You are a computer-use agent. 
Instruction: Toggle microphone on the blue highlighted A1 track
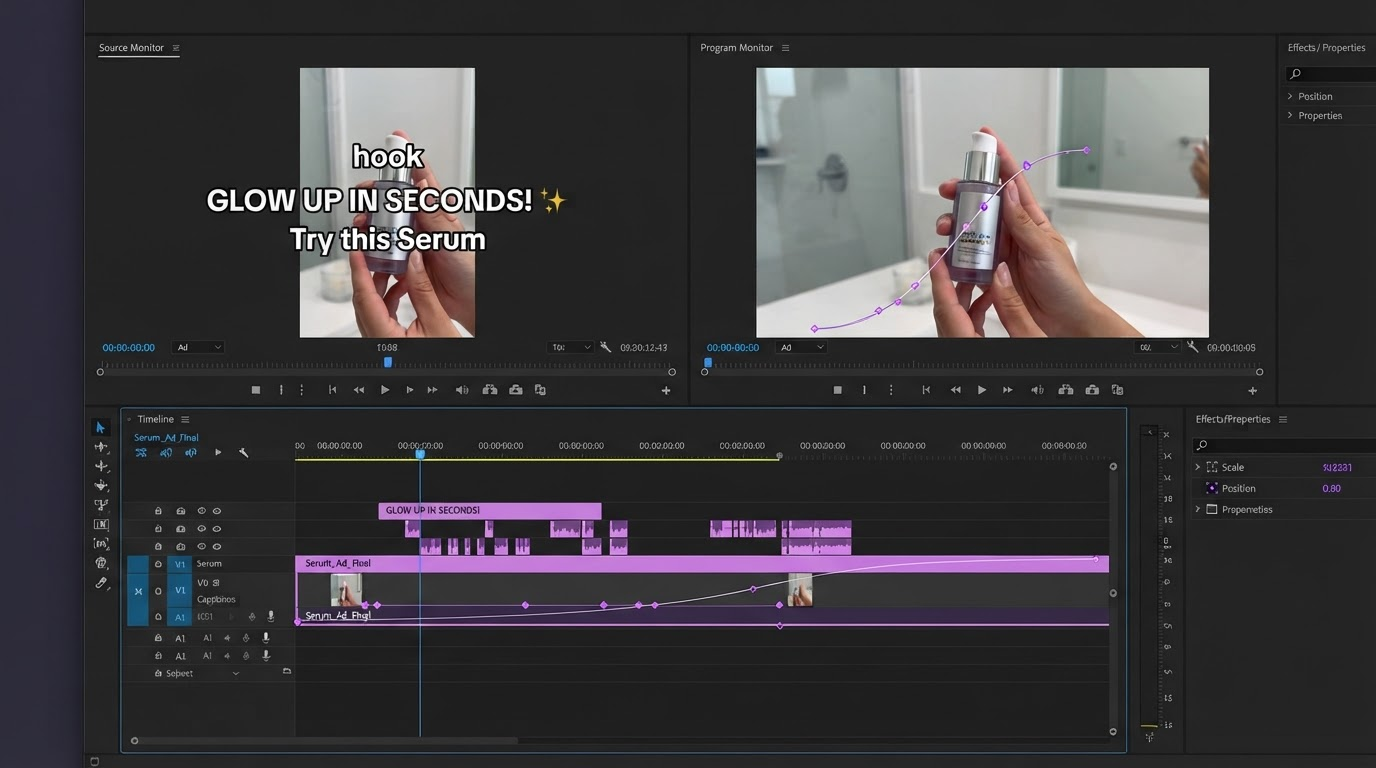[271, 617]
